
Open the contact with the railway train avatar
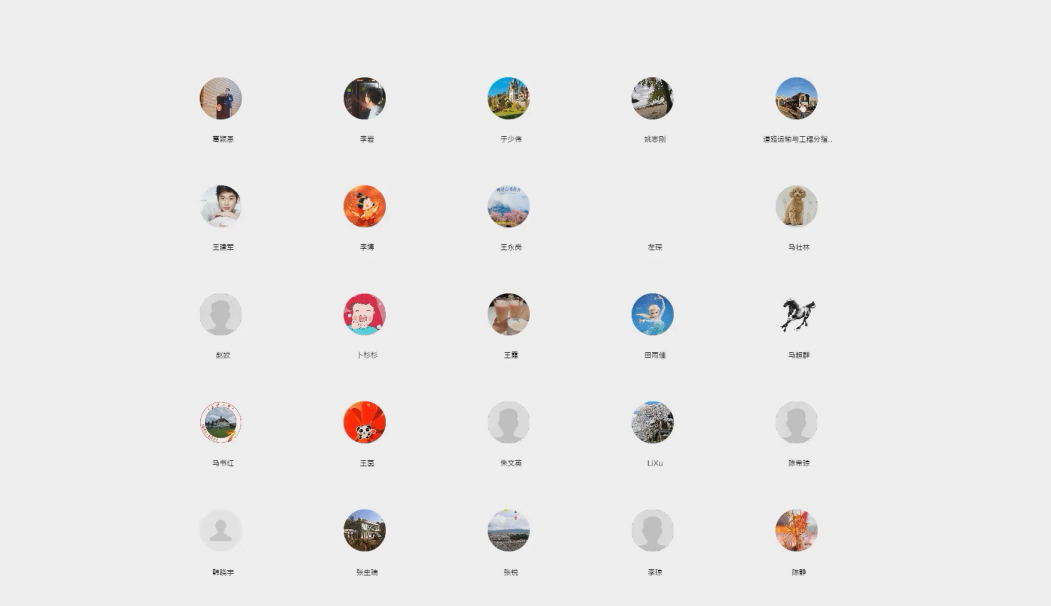click(x=796, y=99)
